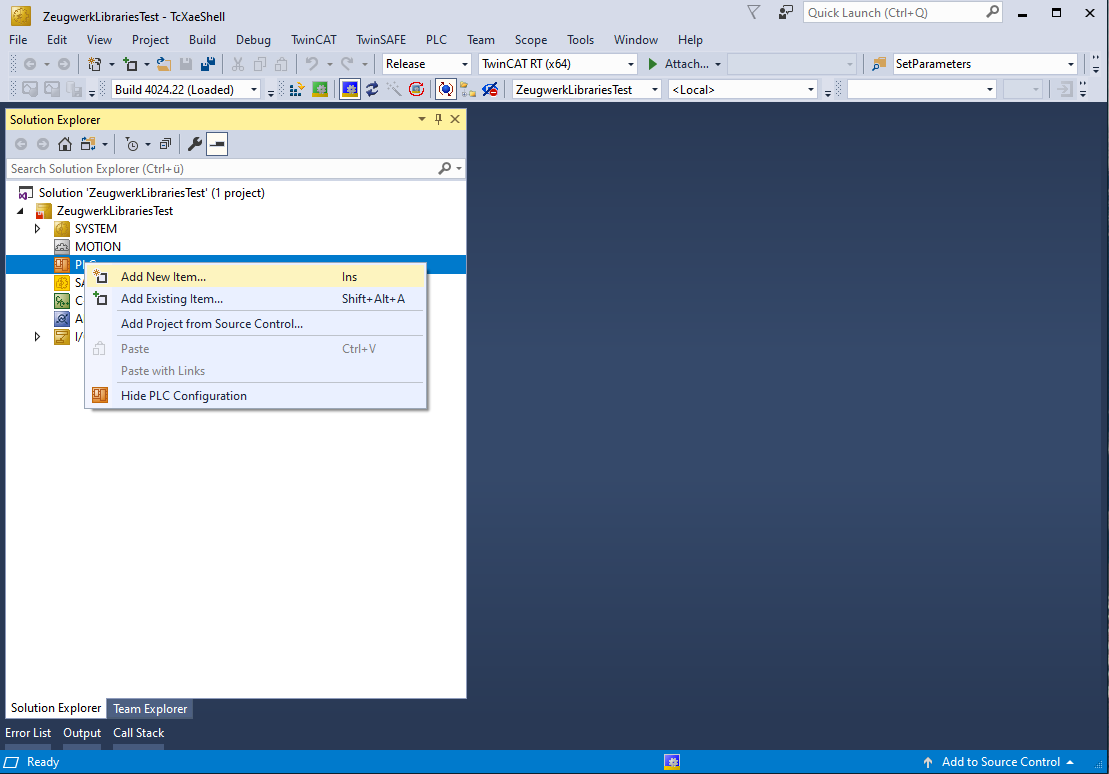This screenshot has width=1109, height=774.
Task: Open the Debug menu
Action: (x=253, y=40)
